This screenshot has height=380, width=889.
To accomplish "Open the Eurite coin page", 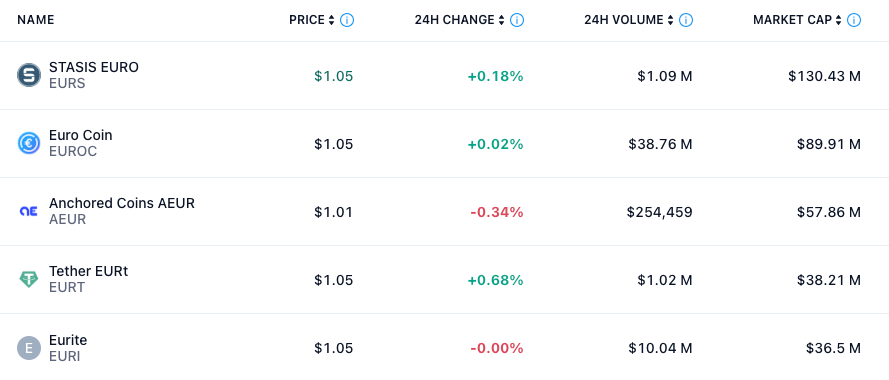I will [68, 340].
